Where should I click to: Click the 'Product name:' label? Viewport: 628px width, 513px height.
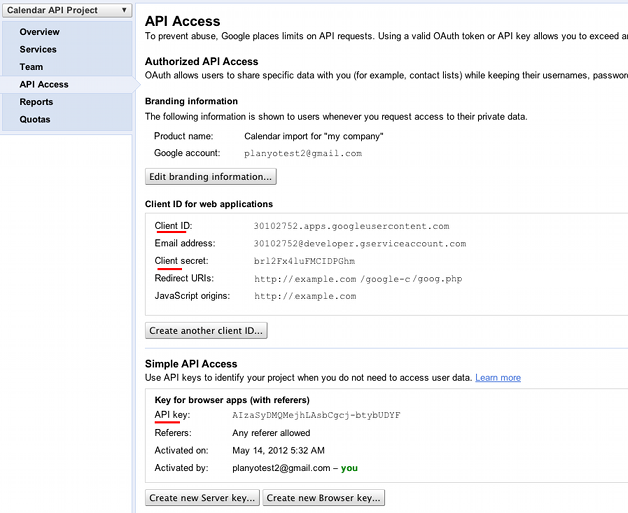(183, 136)
